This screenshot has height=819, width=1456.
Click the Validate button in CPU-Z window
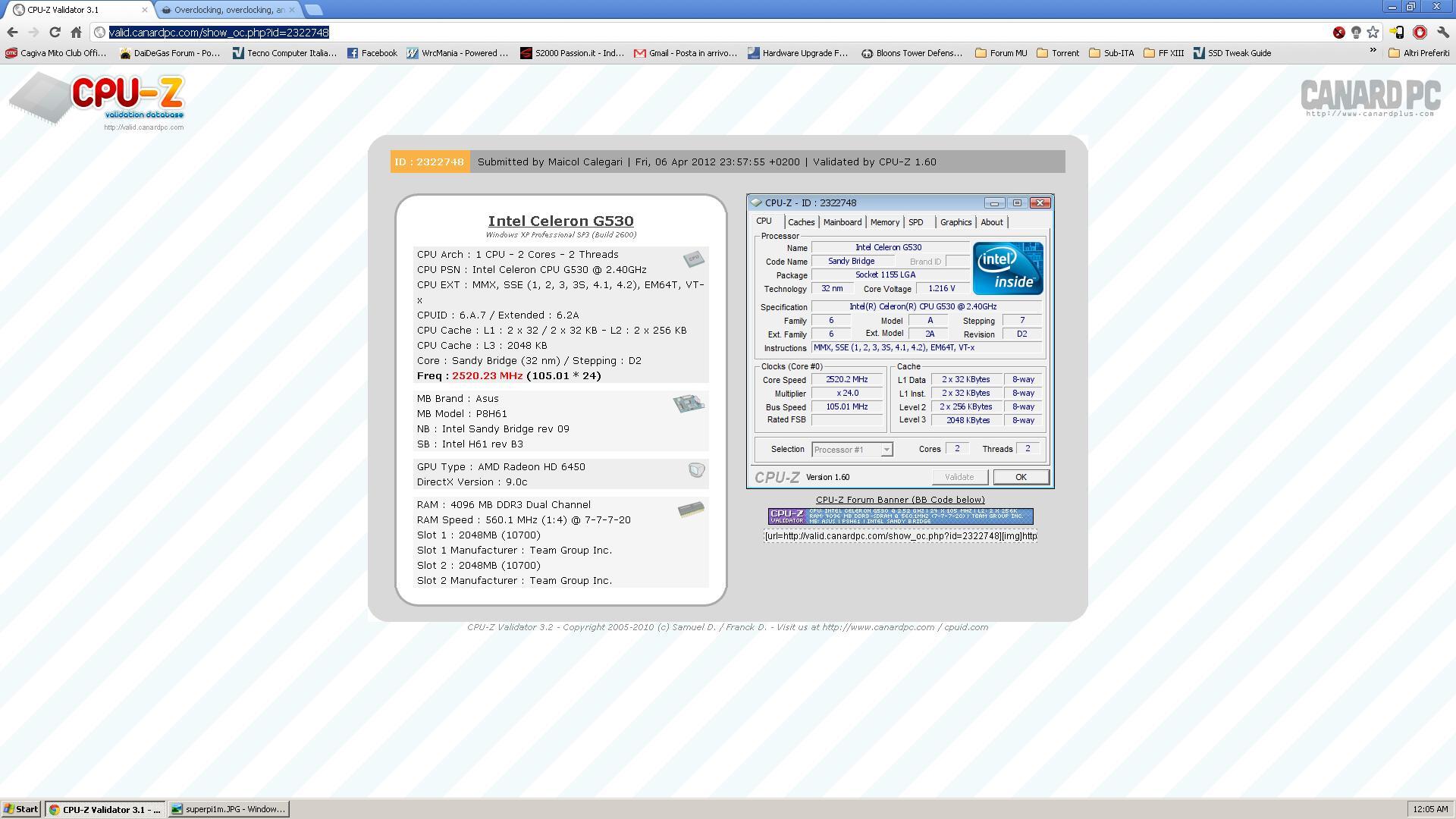click(x=959, y=477)
